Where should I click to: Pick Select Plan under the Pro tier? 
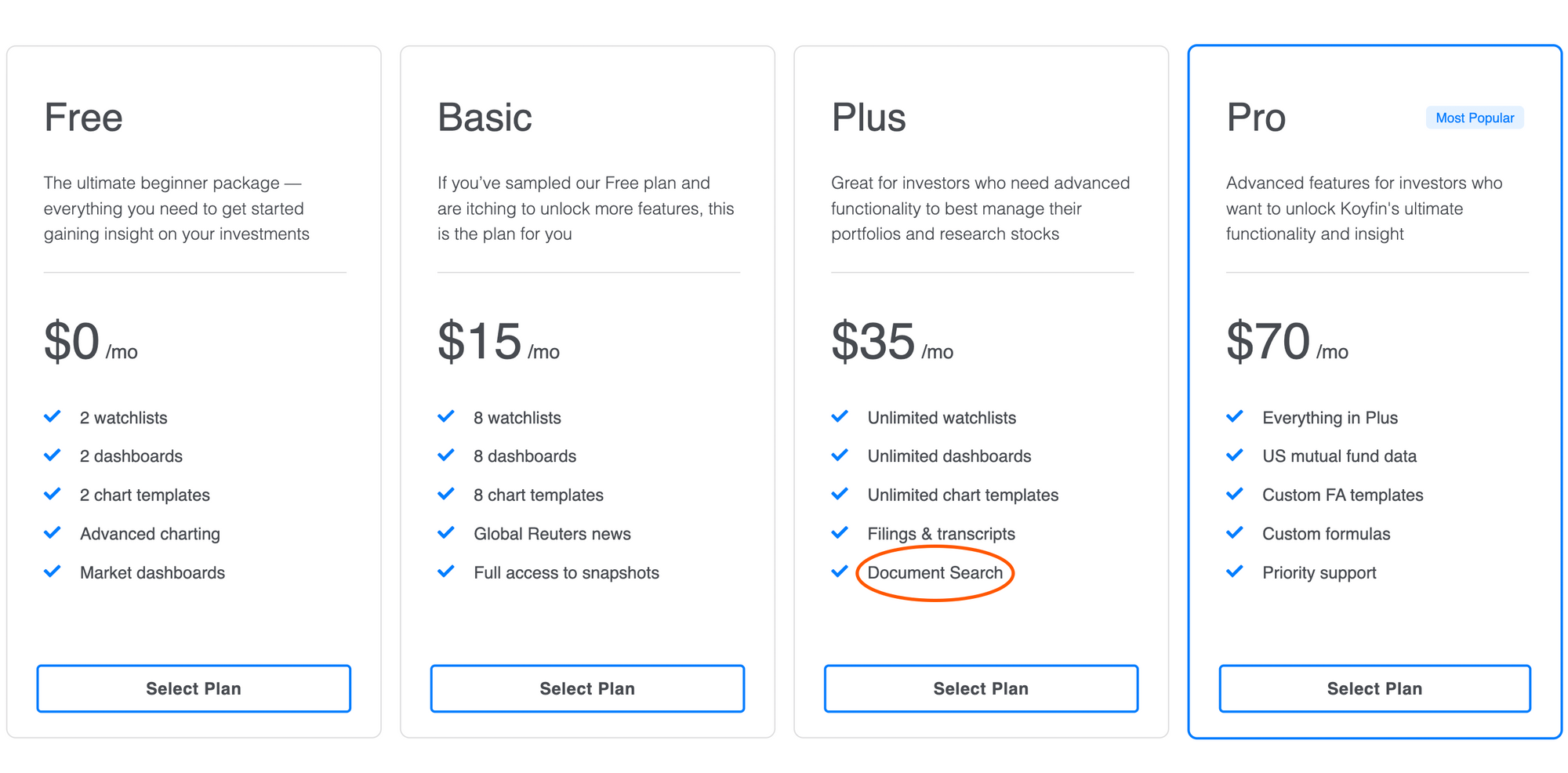(x=1374, y=688)
